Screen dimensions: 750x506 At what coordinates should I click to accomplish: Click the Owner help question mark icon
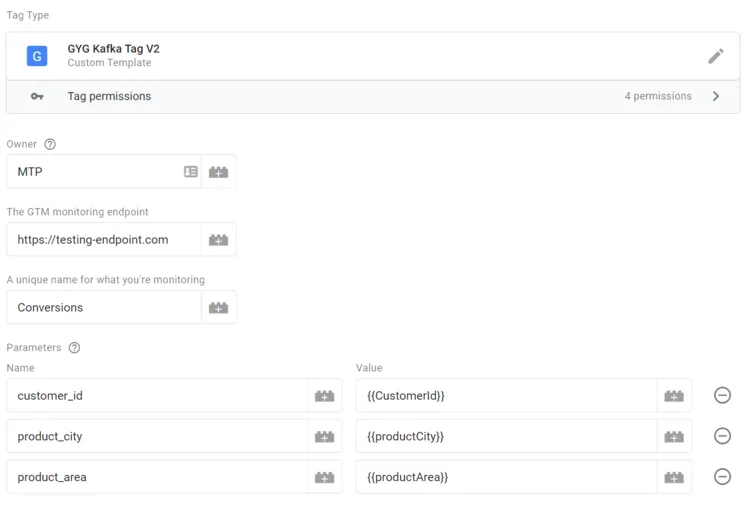[x=50, y=144]
